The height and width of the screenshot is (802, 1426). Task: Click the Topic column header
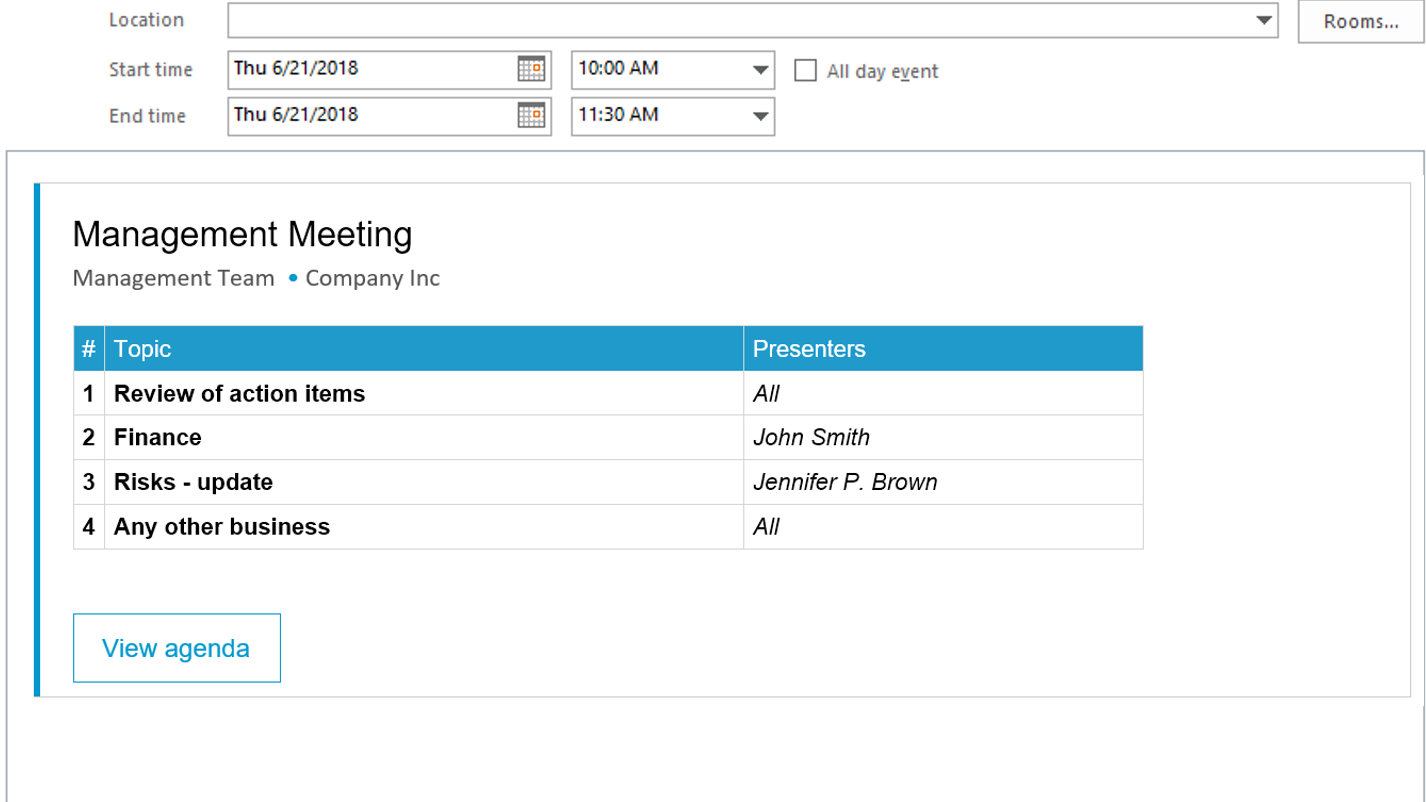[x=424, y=348]
